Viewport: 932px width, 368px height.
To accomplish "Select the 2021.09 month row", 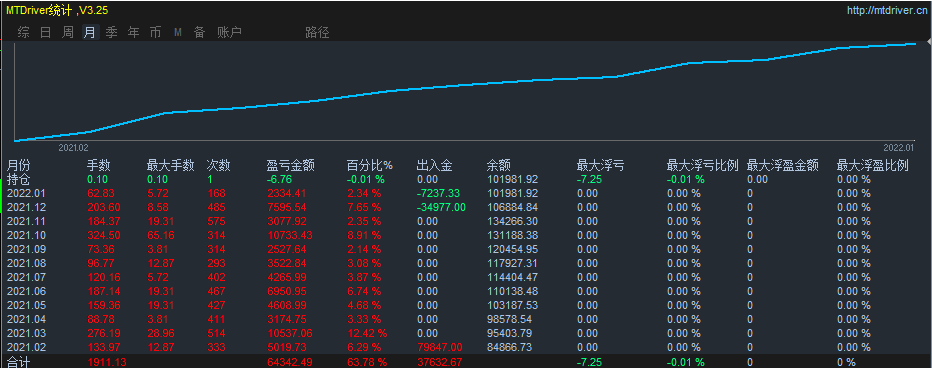I will tap(466, 249).
